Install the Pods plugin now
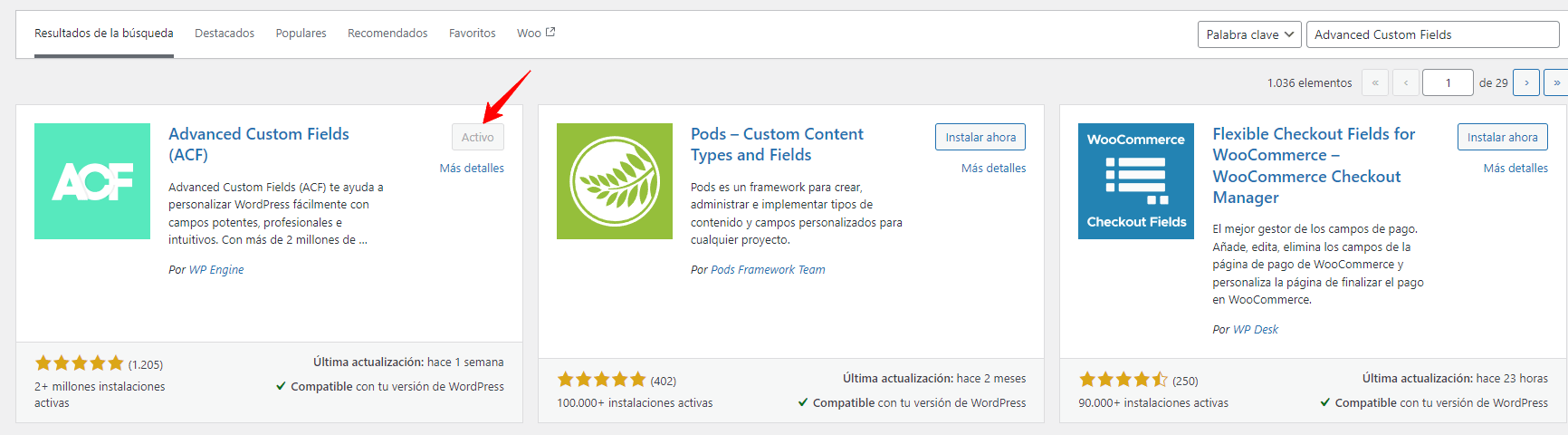 click(980, 137)
